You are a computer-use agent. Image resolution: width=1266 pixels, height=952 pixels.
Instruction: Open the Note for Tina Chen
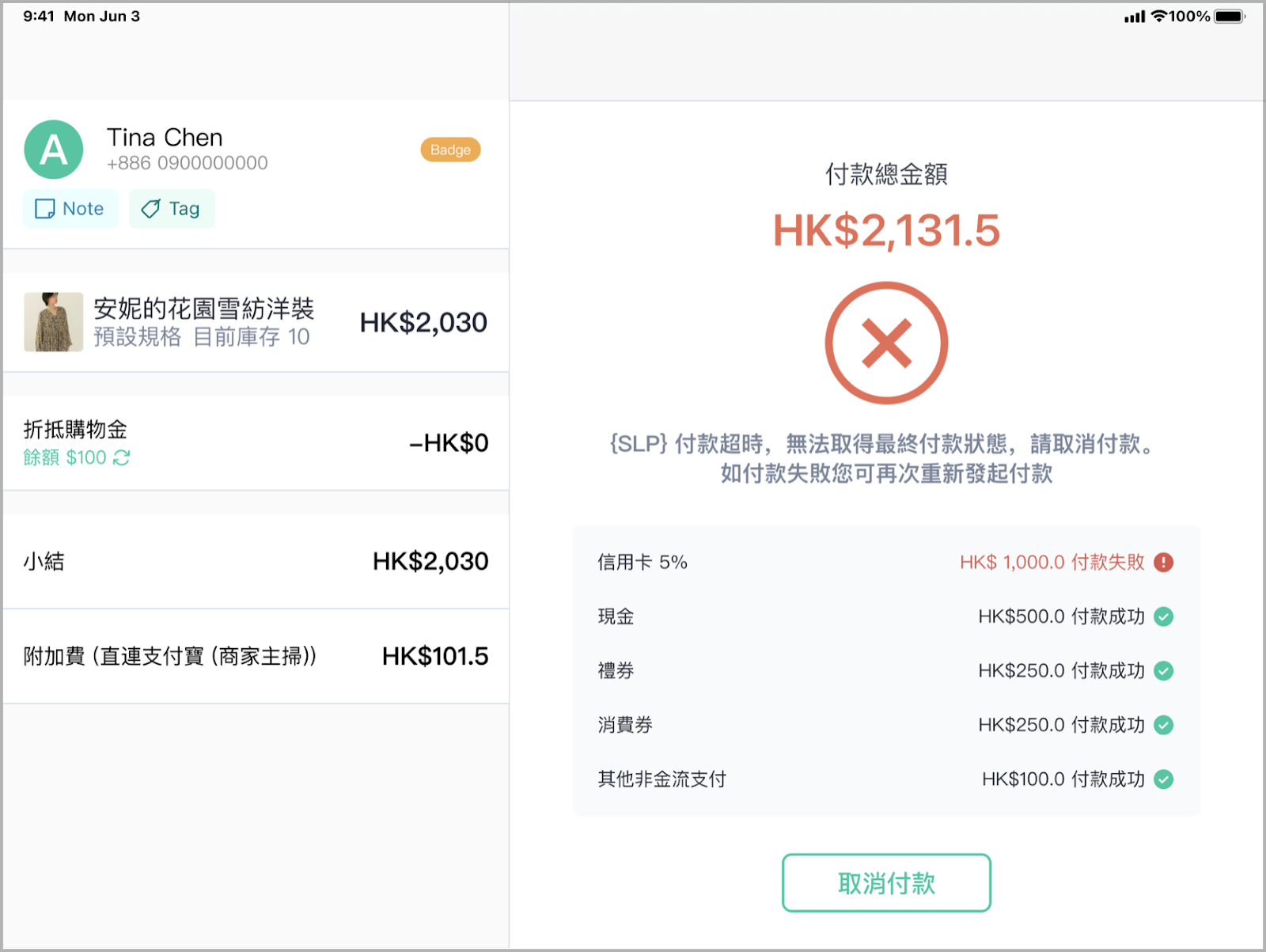(x=70, y=209)
